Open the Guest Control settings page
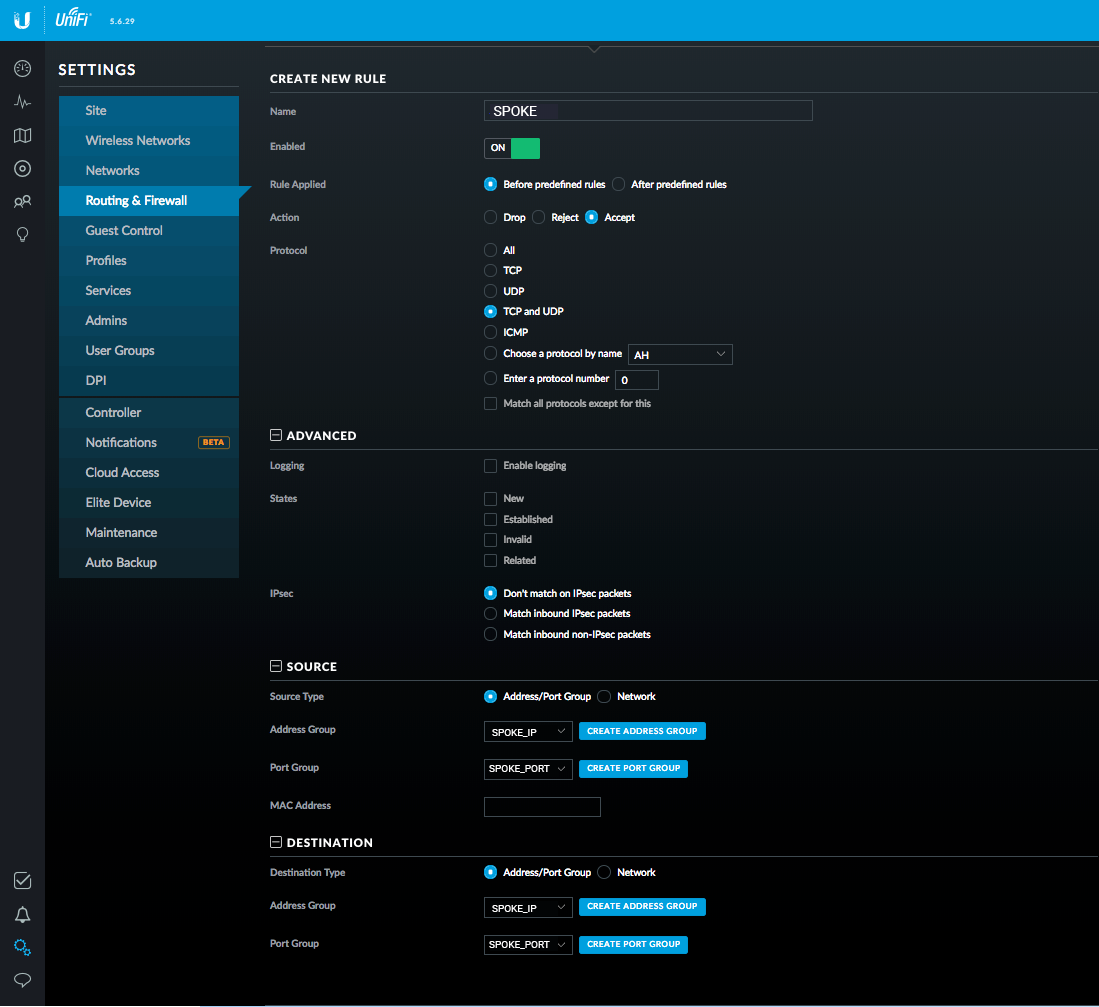The height and width of the screenshot is (1007, 1099). (x=124, y=231)
